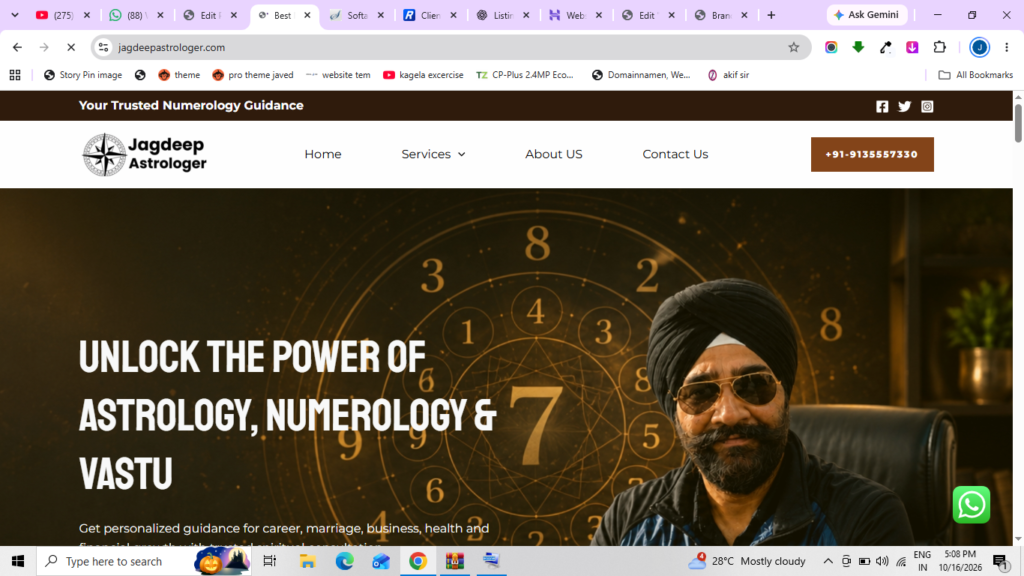This screenshot has width=1024, height=576.
Task: Open the Chrome three-dot menu
Action: (1006, 47)
